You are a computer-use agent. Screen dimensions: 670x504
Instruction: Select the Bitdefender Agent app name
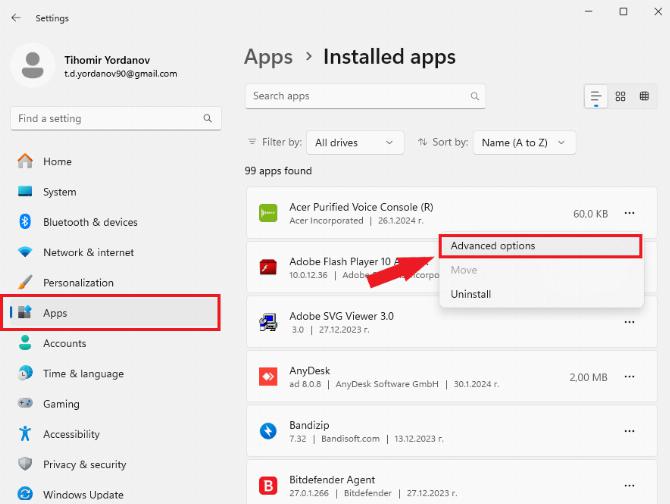[x=332, y=480]
